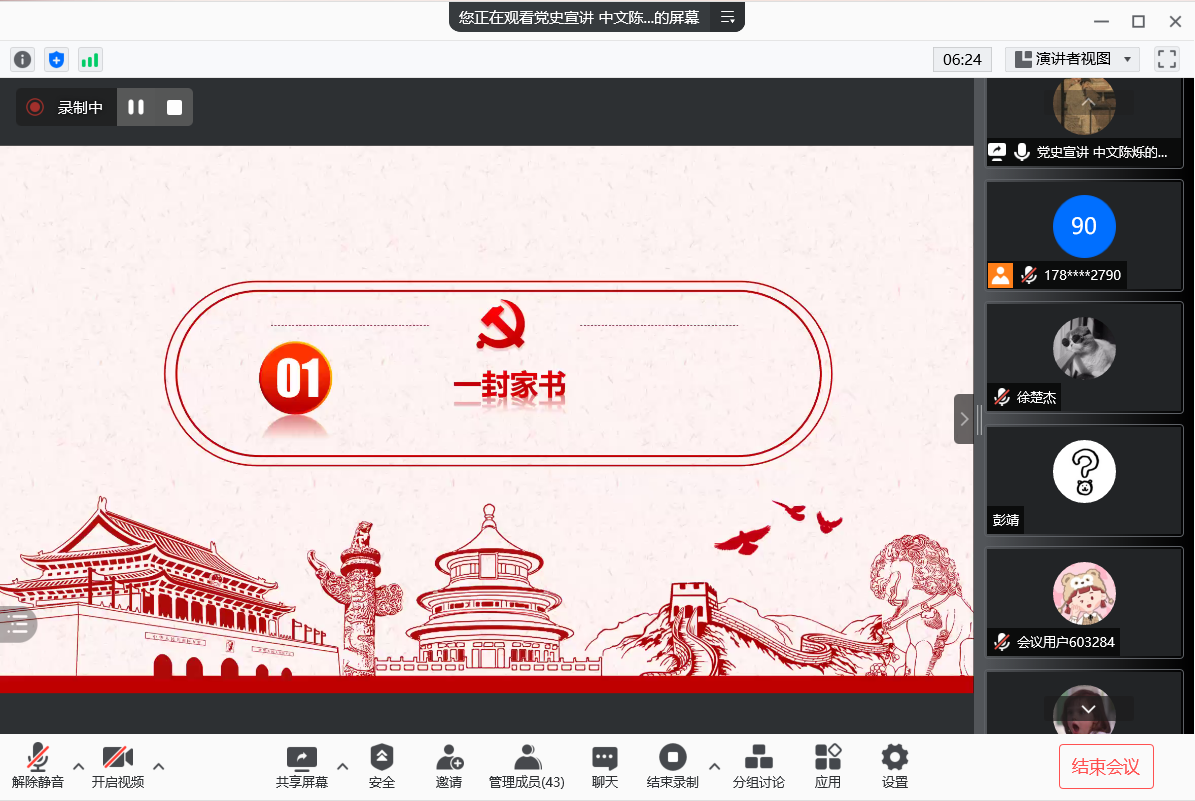The height and width of the screenshot is (801, 1195).
Task: Expand audio options arrow beside 解除静音
Action: [x=79, y=766]
